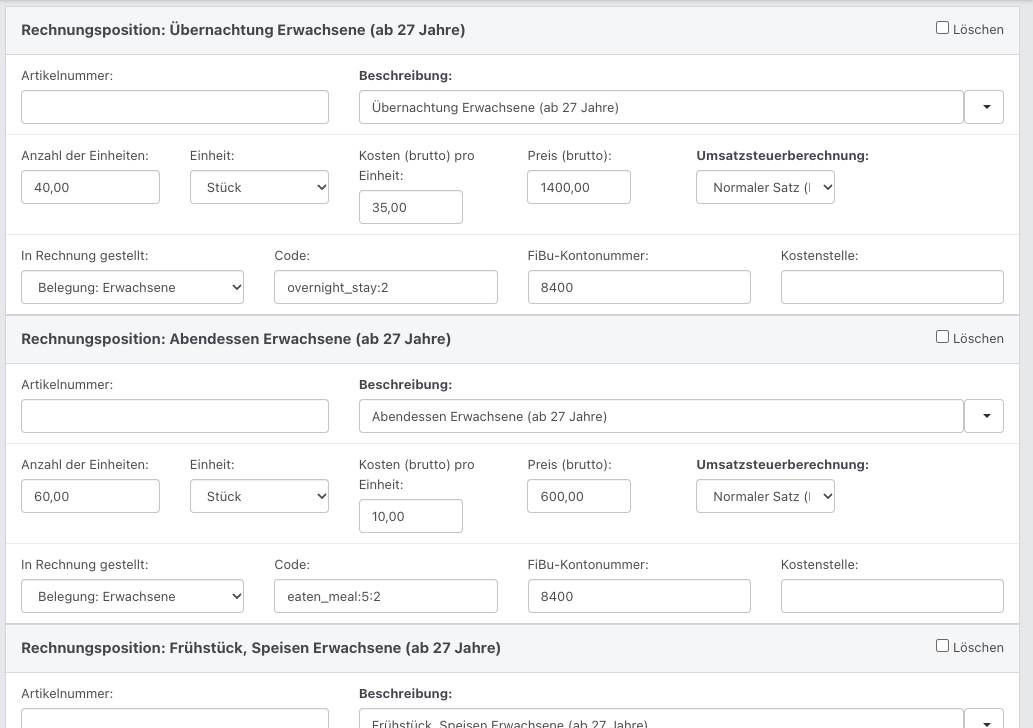Viewport: 1033px width, 728px height.
Task: Open Umsatzsteuerberechnung dropdown in Abendessen position
Action: coord(766,496)
